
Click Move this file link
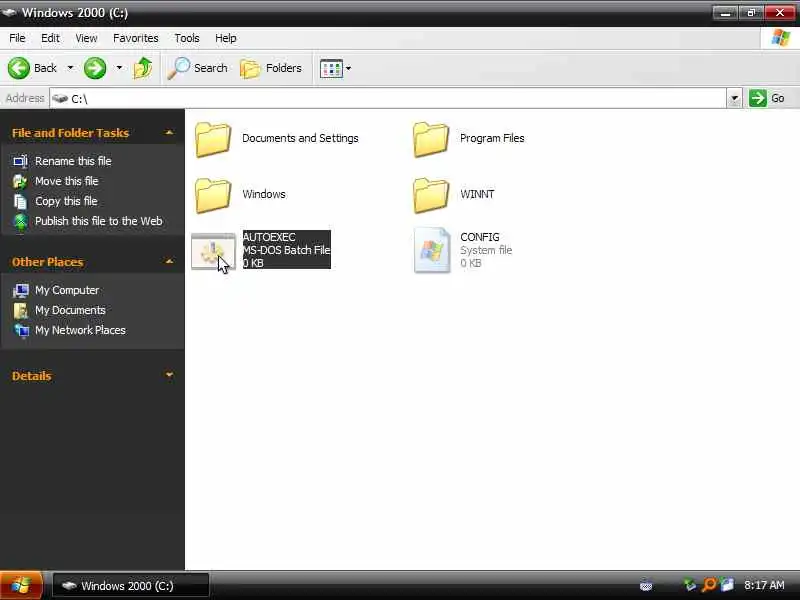click(66, 181)
